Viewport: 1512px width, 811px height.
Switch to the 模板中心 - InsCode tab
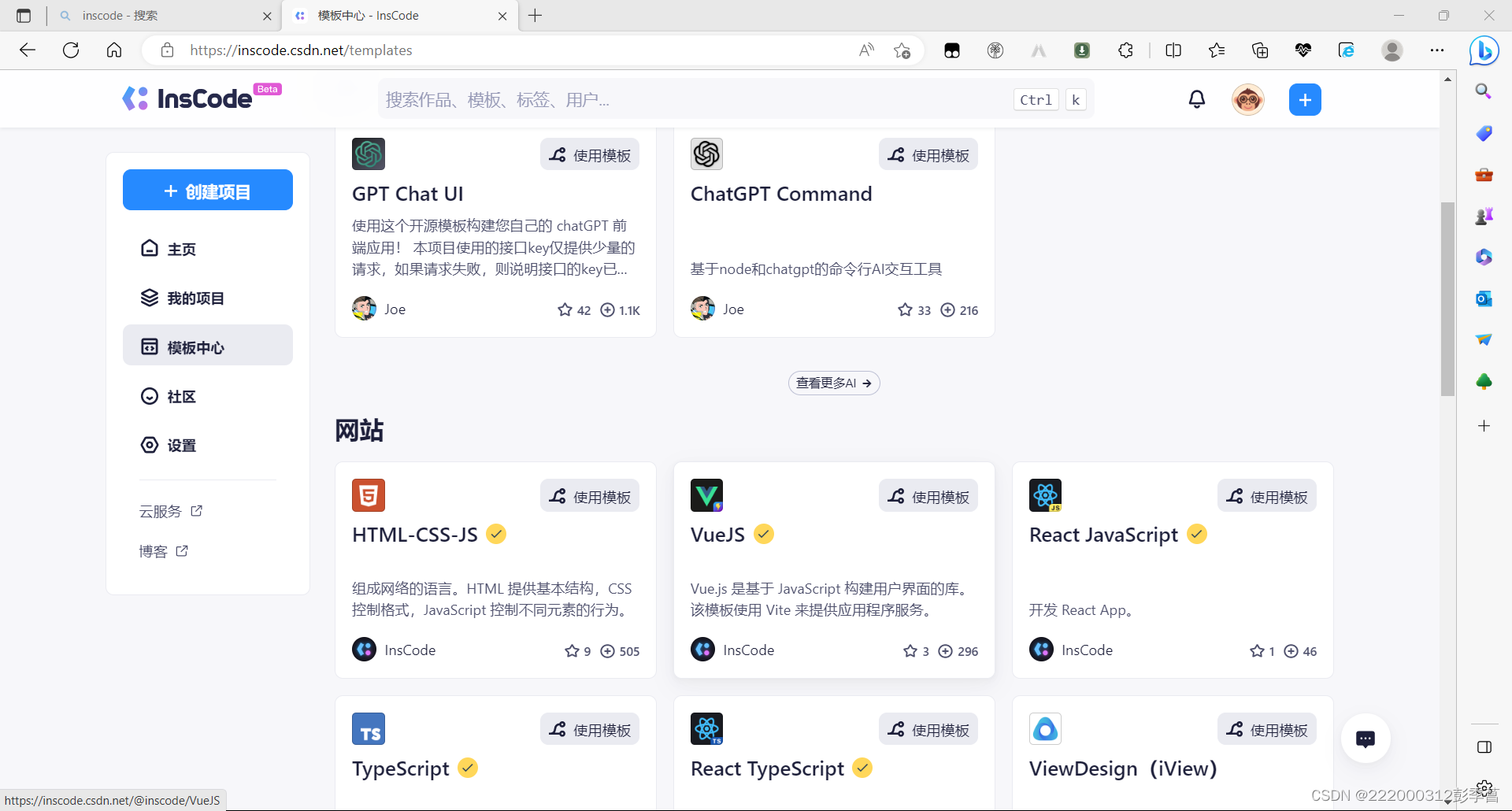tap(400, 16)
